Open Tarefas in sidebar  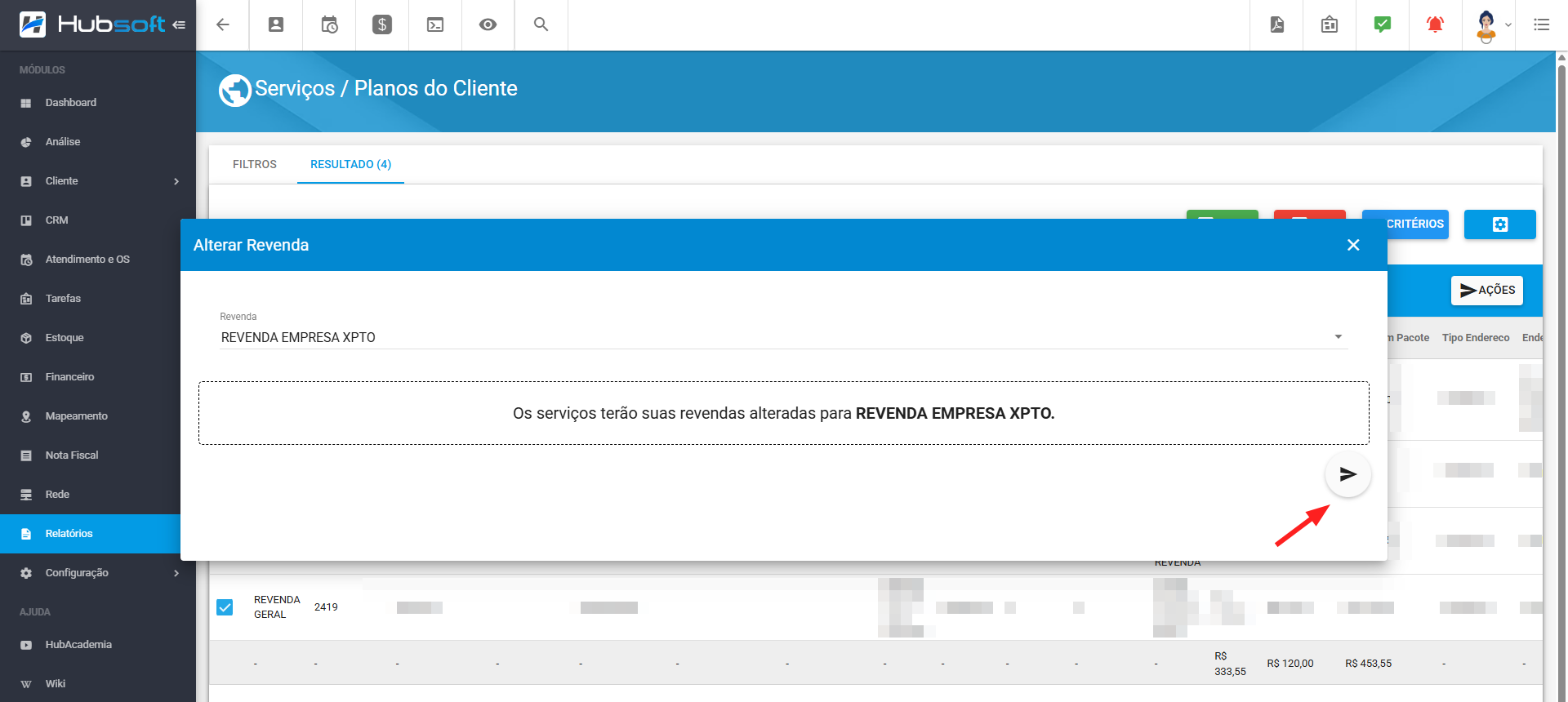click(x=90, y=299)
